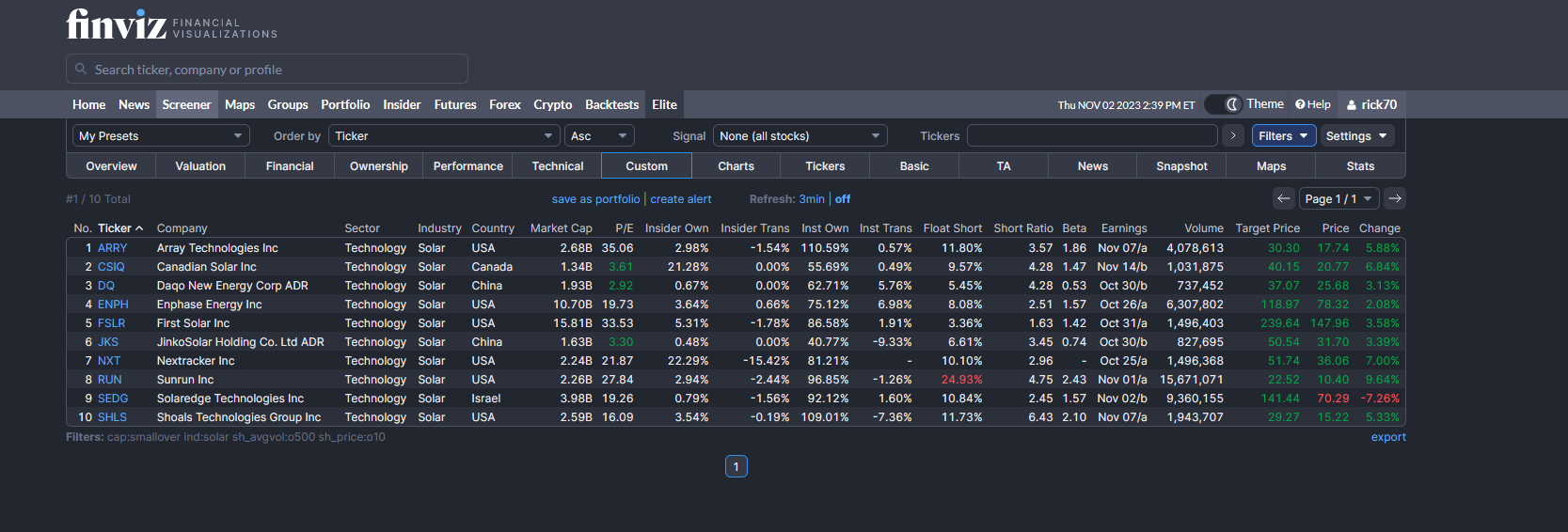Open FSLR ticker link
Viewport: 1568px width, 532px height.
111,323
